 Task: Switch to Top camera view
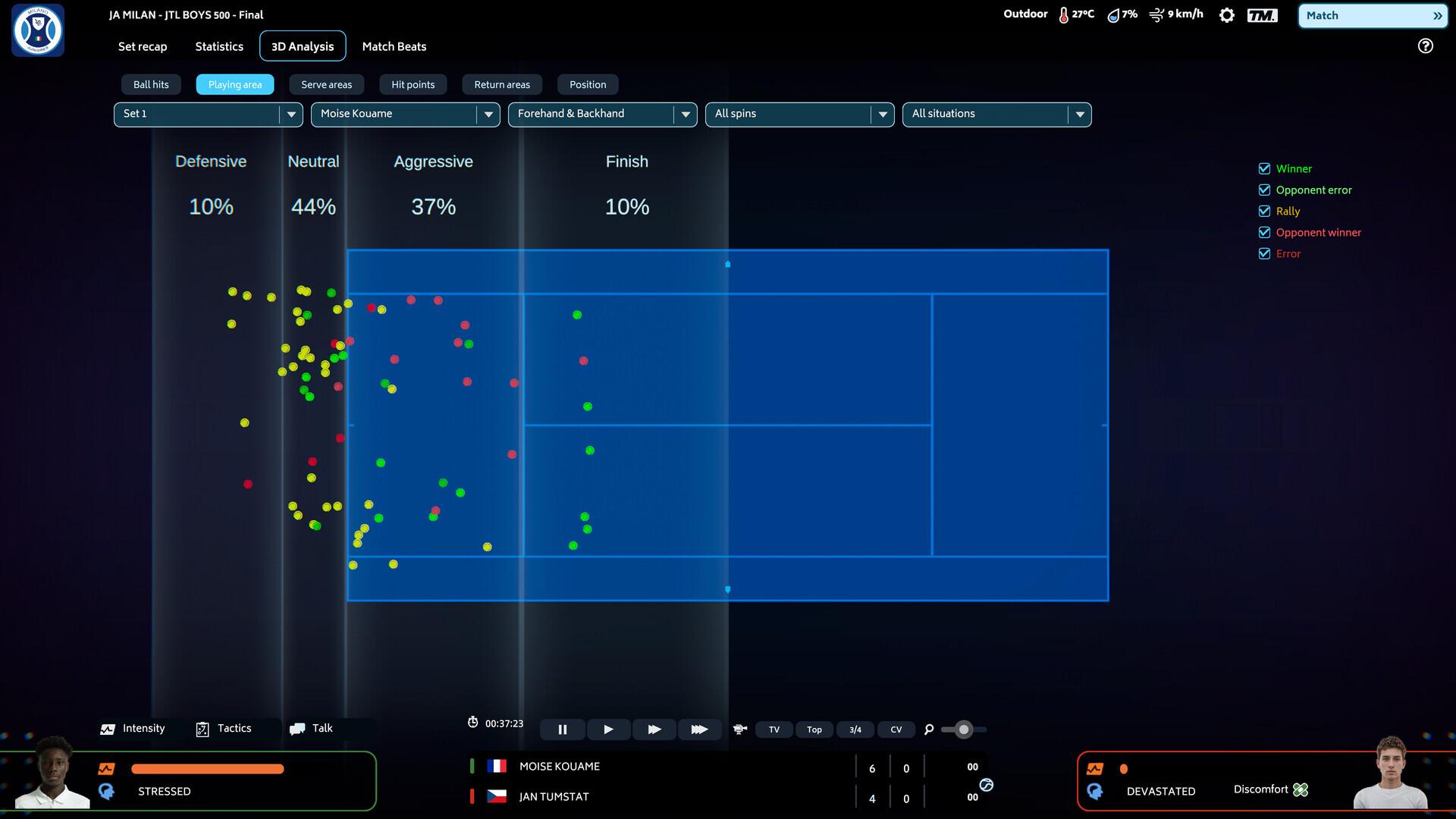coord(814,730)
